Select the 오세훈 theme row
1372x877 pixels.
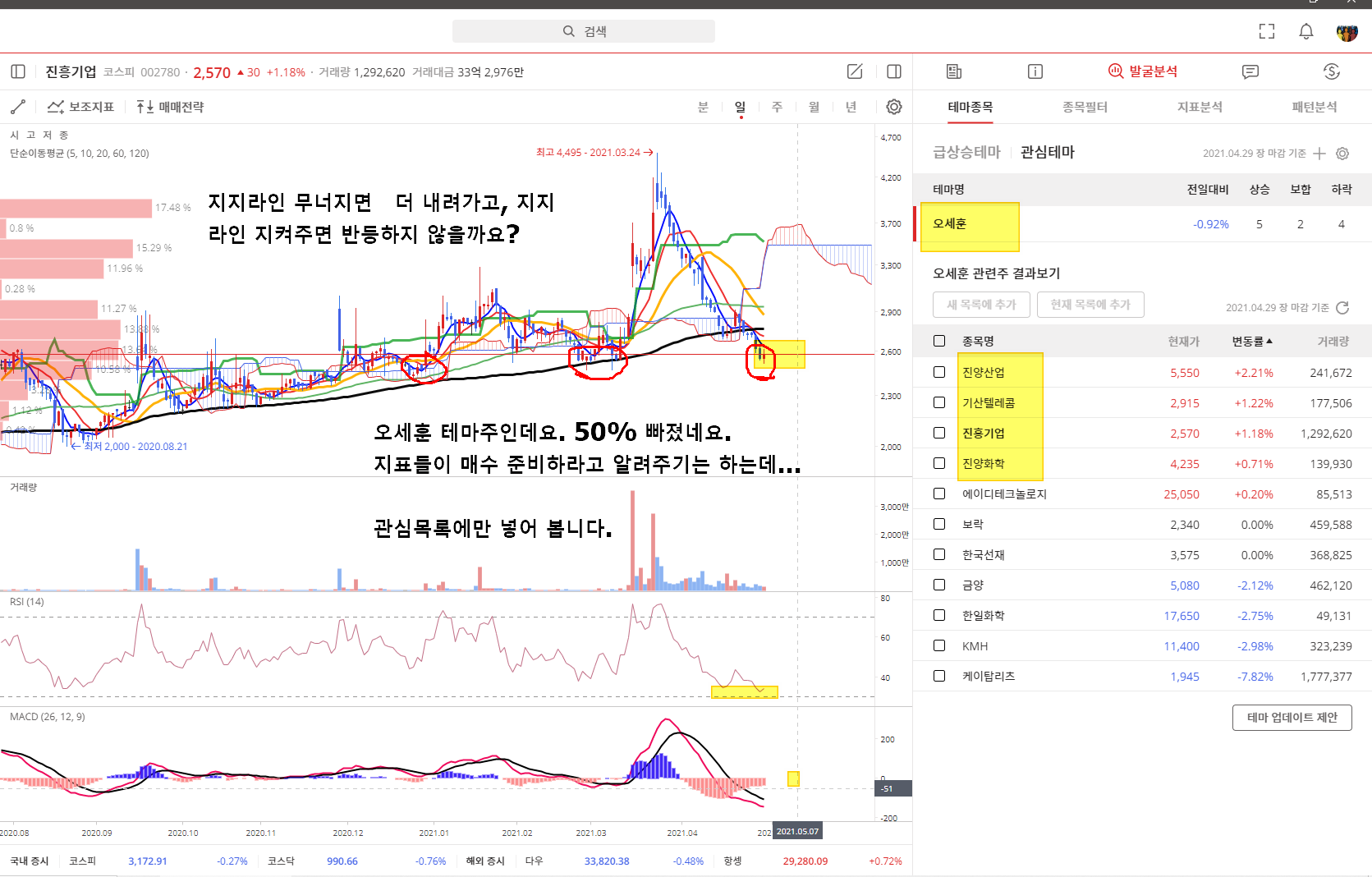1143,224
